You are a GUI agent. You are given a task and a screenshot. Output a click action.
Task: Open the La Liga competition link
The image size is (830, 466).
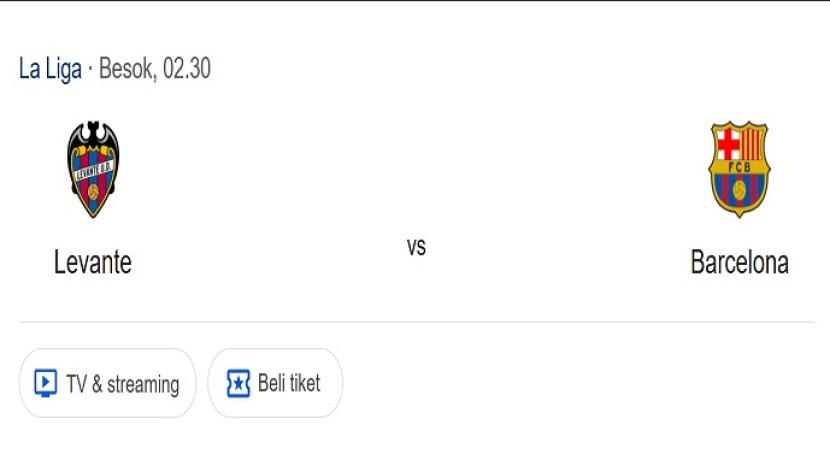[x=50, y=69]
